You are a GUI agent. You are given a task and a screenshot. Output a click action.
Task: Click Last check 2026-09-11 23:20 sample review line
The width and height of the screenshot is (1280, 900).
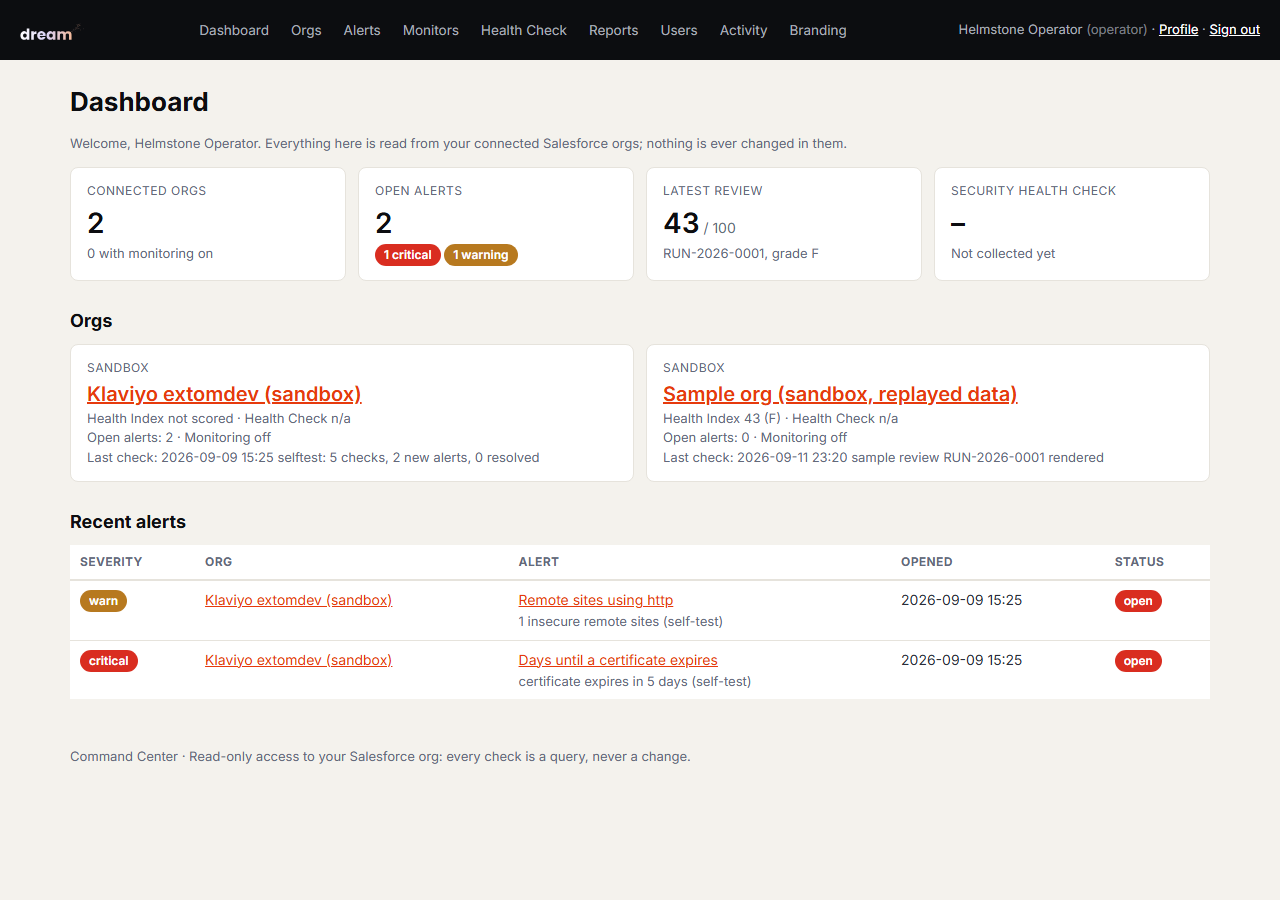point(883,458)
